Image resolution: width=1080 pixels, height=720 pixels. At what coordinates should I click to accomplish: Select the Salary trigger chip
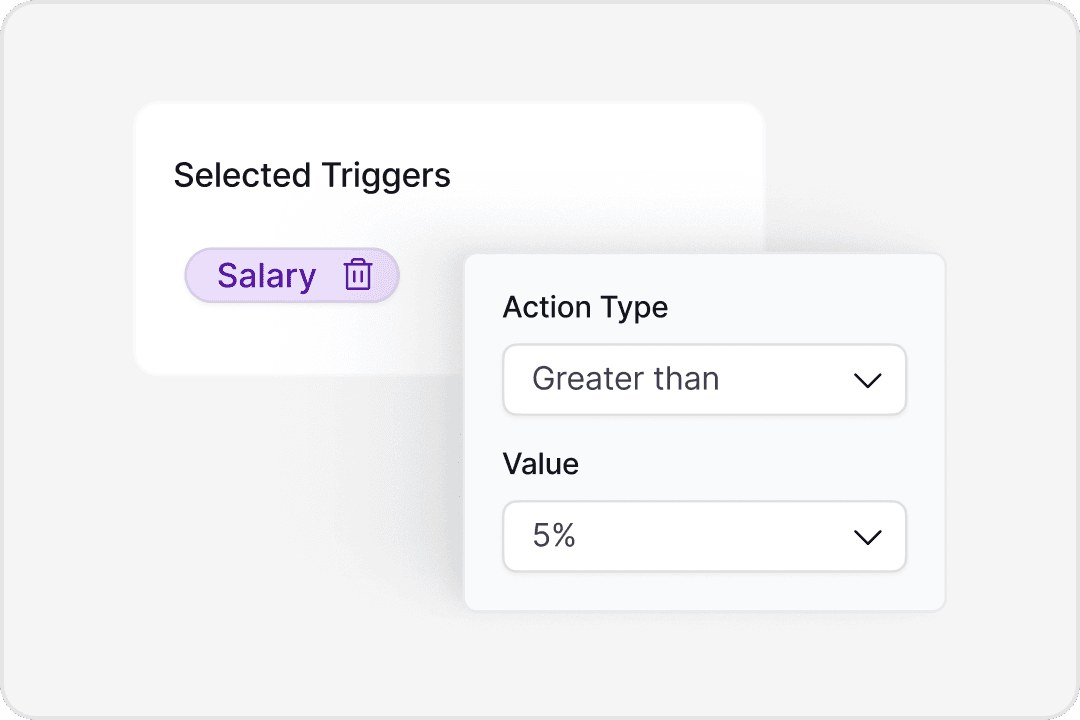267,275
